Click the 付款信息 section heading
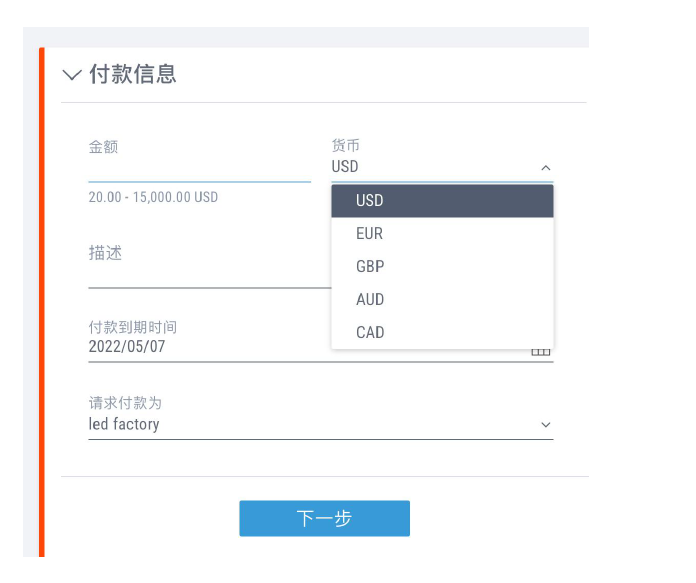696x583 pixels. point(133,74)
